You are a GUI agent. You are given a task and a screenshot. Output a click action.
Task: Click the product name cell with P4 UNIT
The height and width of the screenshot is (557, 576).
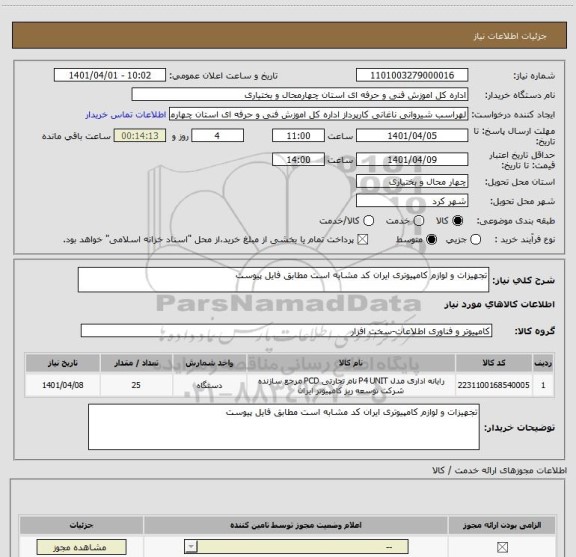coord(351,385)
